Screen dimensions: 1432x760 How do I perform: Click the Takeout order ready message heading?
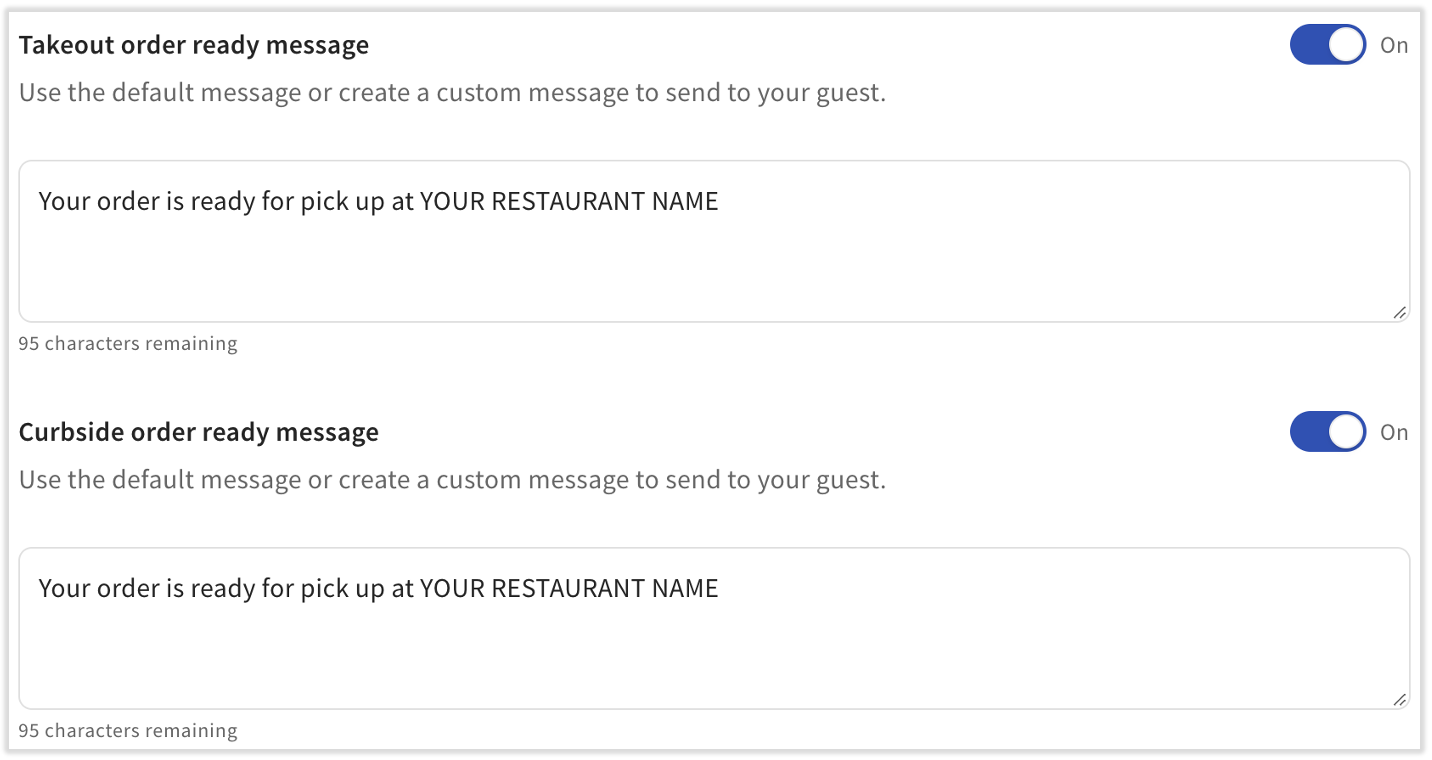click(x=193, y=44)
